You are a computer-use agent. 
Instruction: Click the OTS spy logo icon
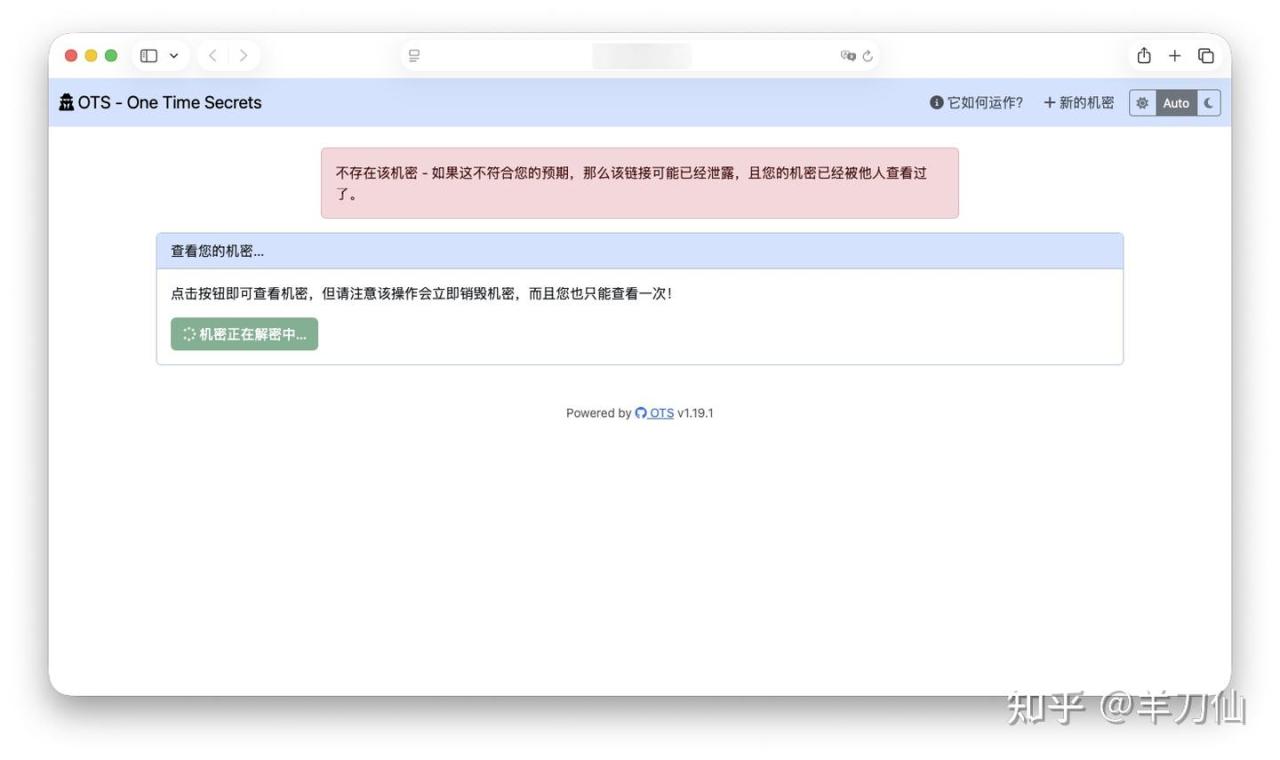click(67, 103)
